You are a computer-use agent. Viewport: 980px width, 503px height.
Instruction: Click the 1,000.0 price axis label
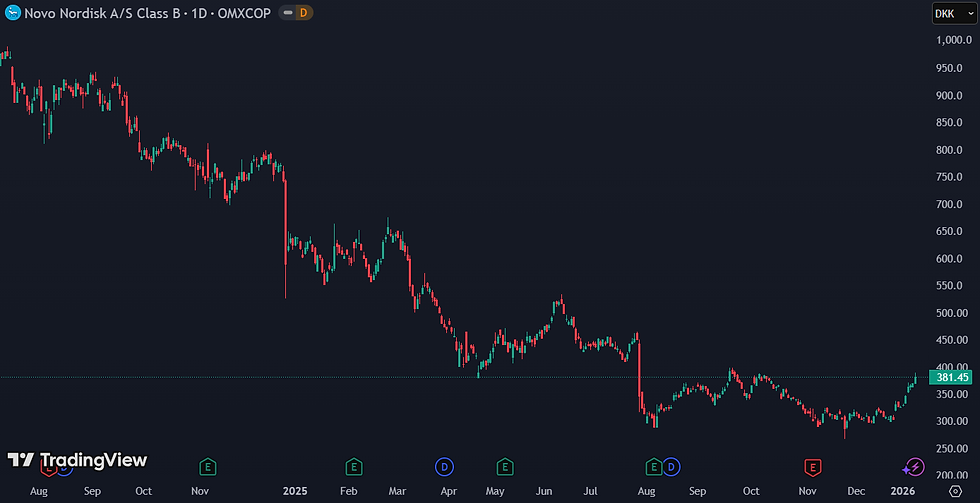click(955, 40)
